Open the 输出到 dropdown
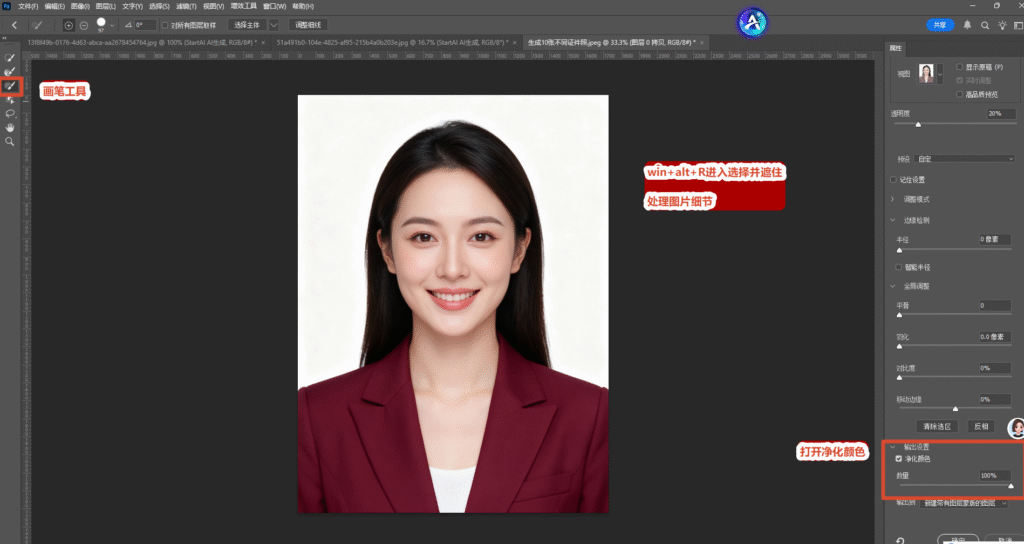This screenshot has width=1024, height=544. click(x=964, y=504)
